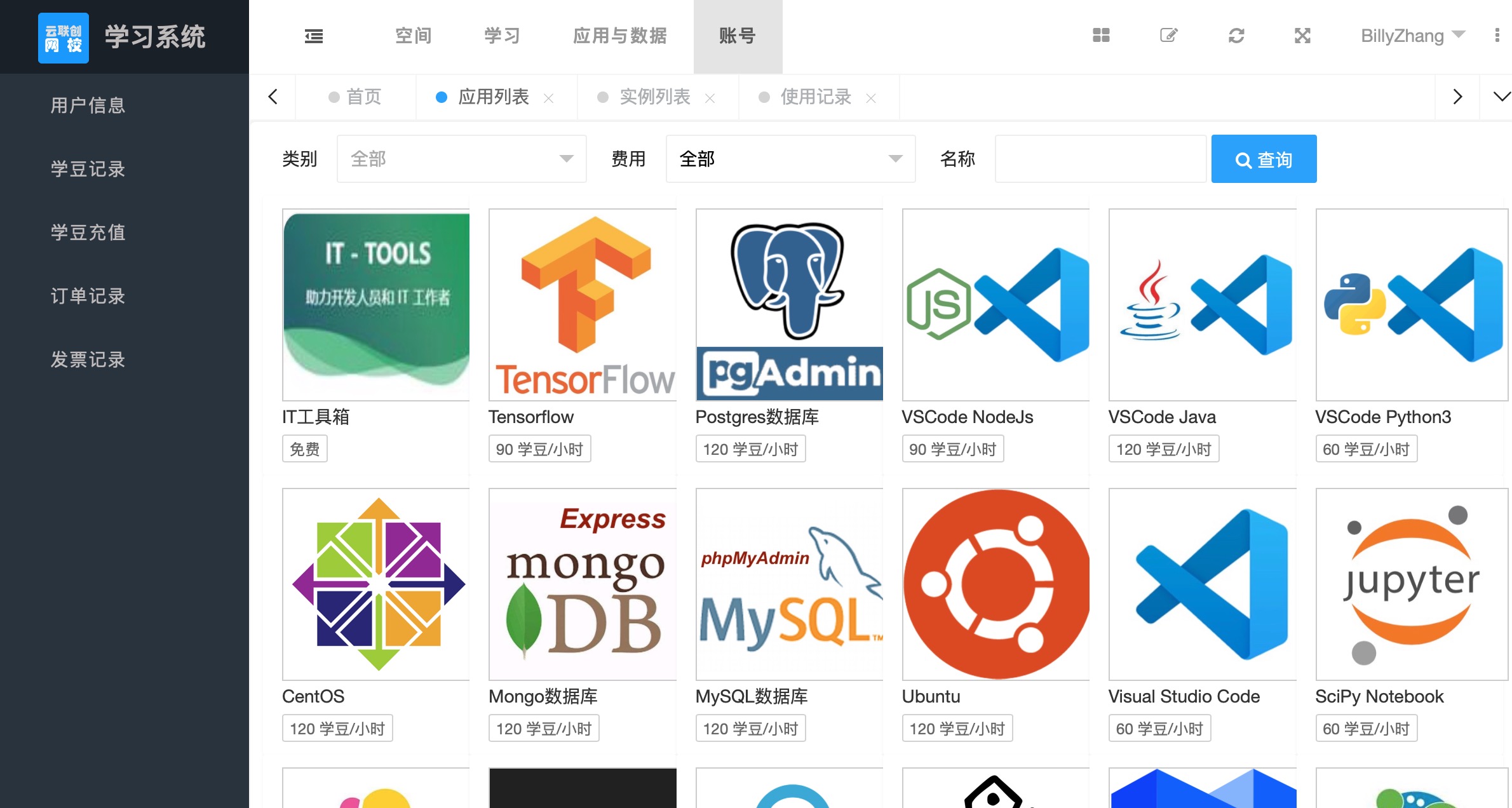
Task: Open the grid layout icon in header
Action: [x=1101, y=36]
